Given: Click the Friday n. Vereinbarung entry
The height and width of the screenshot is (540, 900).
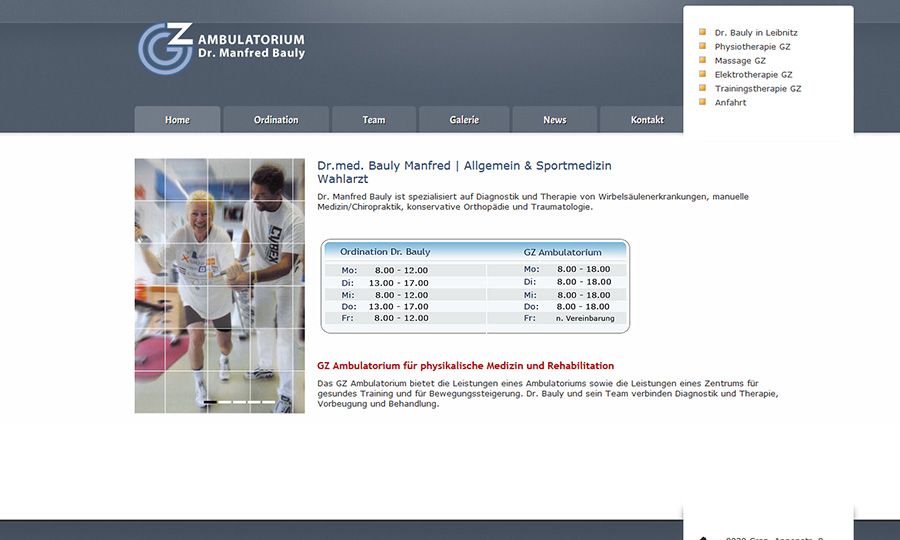Looking at the screenshot, I should click(x=585, y=318).
